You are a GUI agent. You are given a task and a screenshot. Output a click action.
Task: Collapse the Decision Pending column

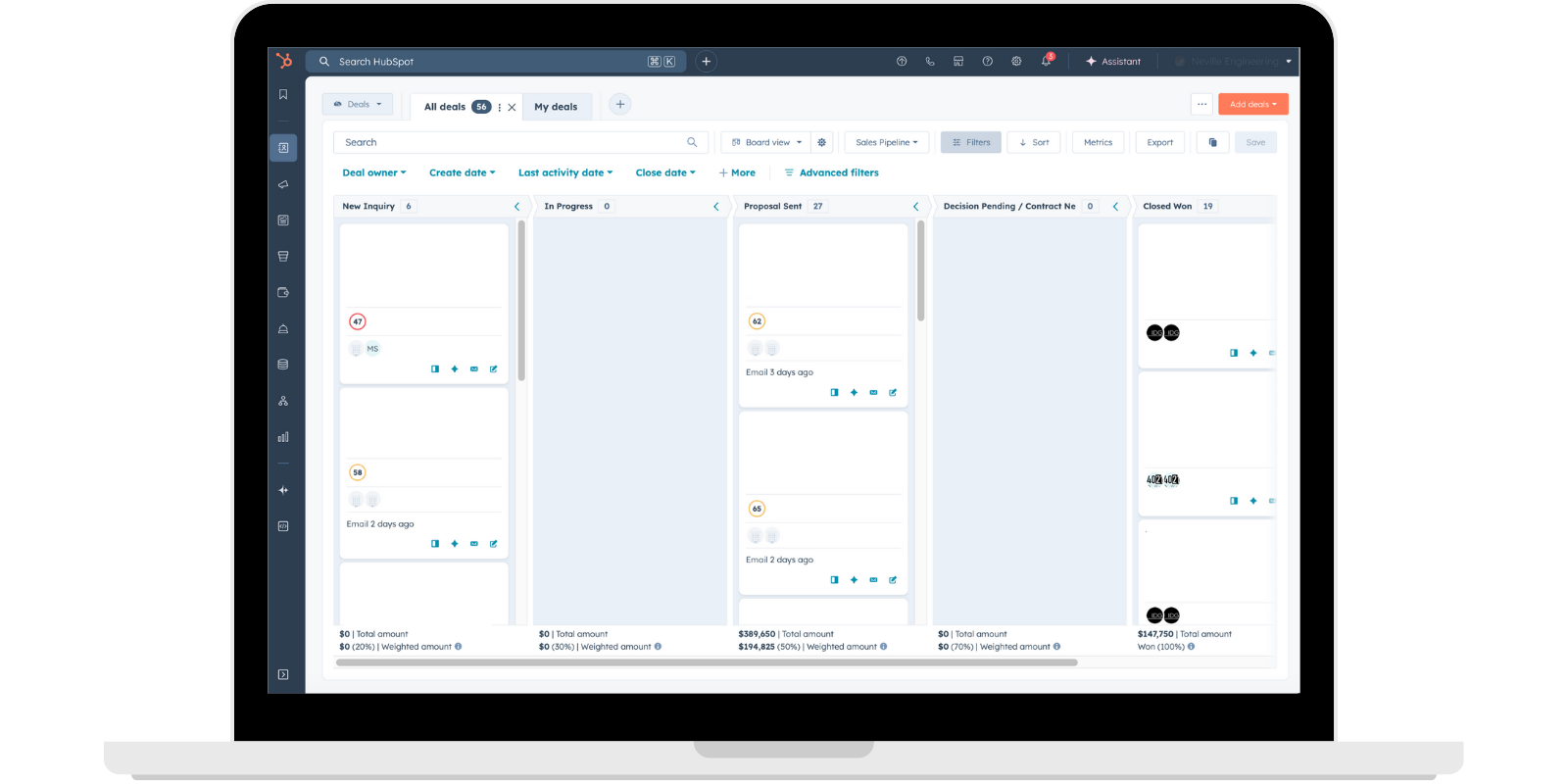(1115, 207)
